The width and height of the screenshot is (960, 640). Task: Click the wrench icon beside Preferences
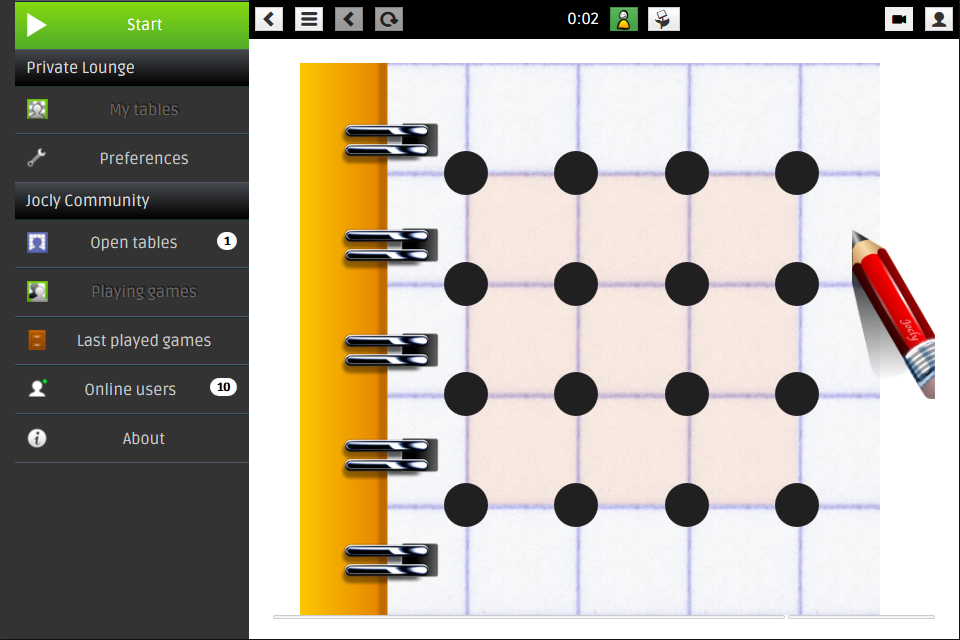coord(37,158)
